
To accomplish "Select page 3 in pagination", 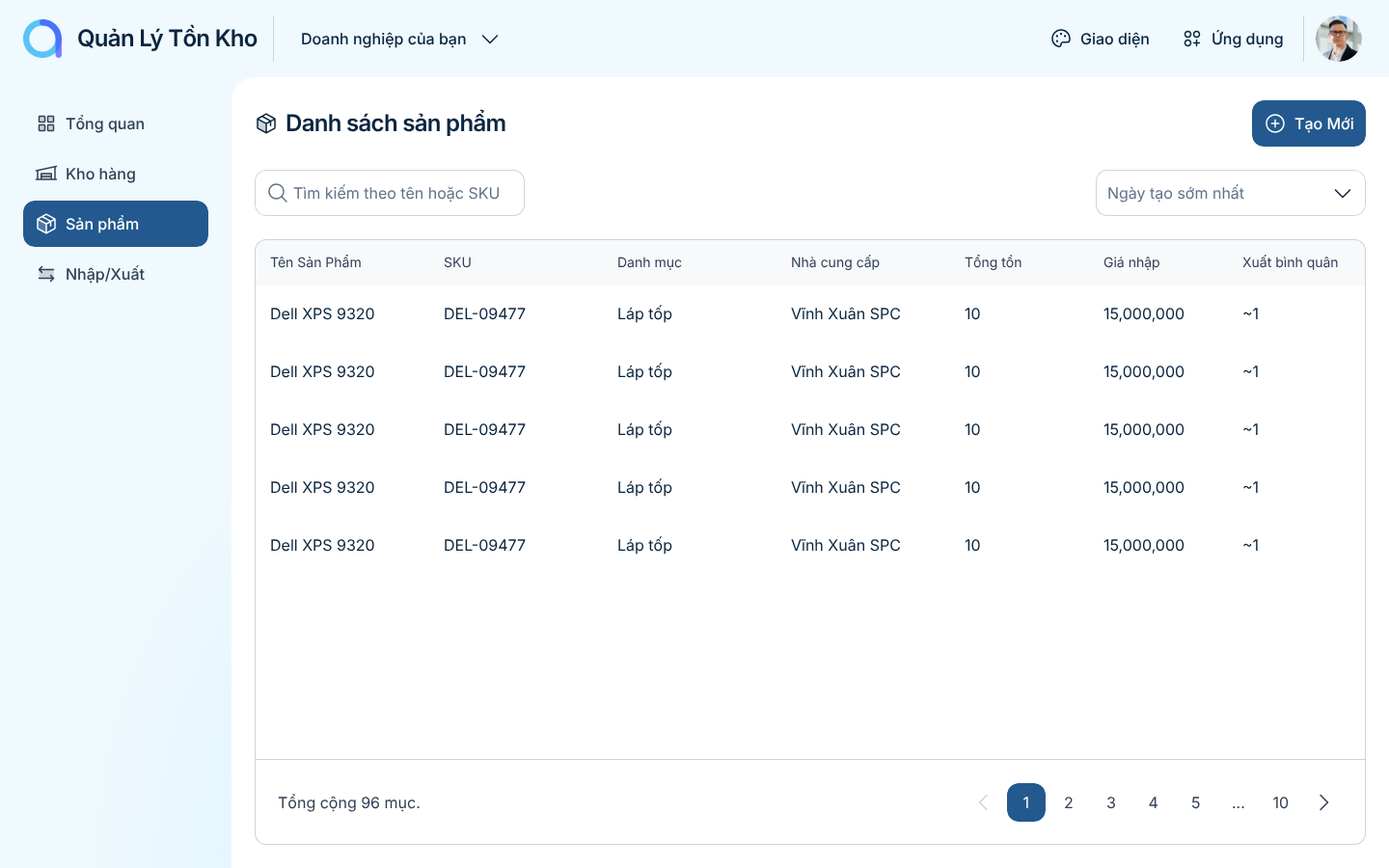I will 1110,802.
